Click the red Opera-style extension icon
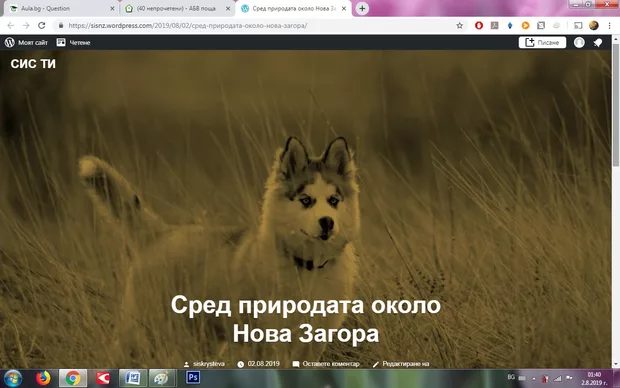The width and height of the screenshot is (620, 388). pos(479,25)
